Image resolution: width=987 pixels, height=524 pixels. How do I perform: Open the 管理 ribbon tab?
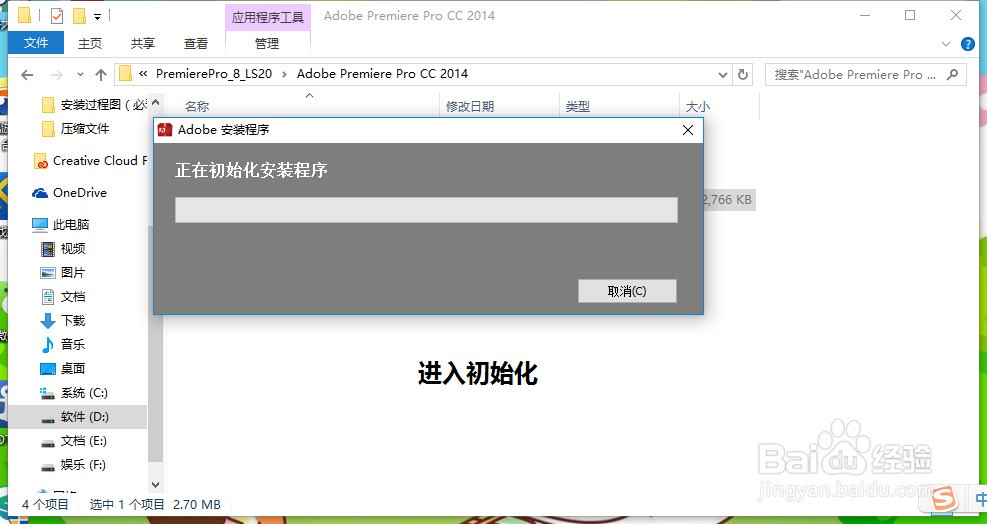[x=267, y=43]
